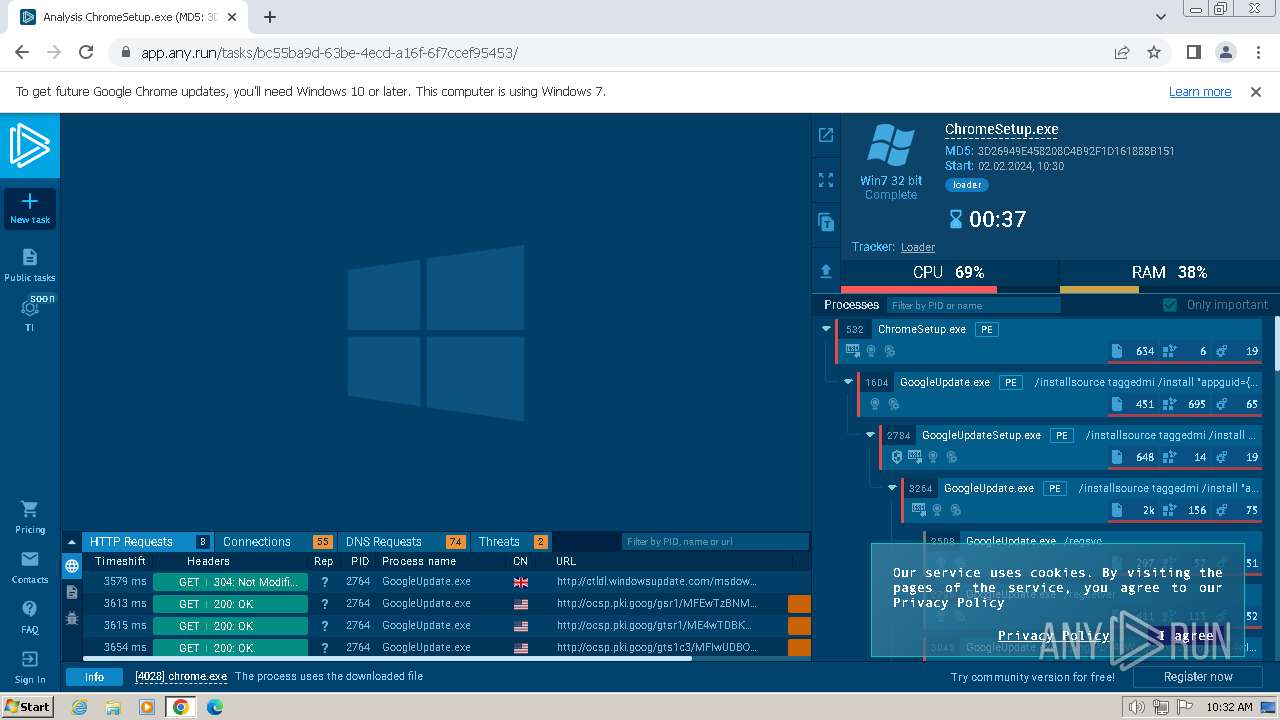This screenshot has height=720, width=1280.
Task: Click shield icon on GoogleUpdateSetup.exe row
Action: [896, 457]
